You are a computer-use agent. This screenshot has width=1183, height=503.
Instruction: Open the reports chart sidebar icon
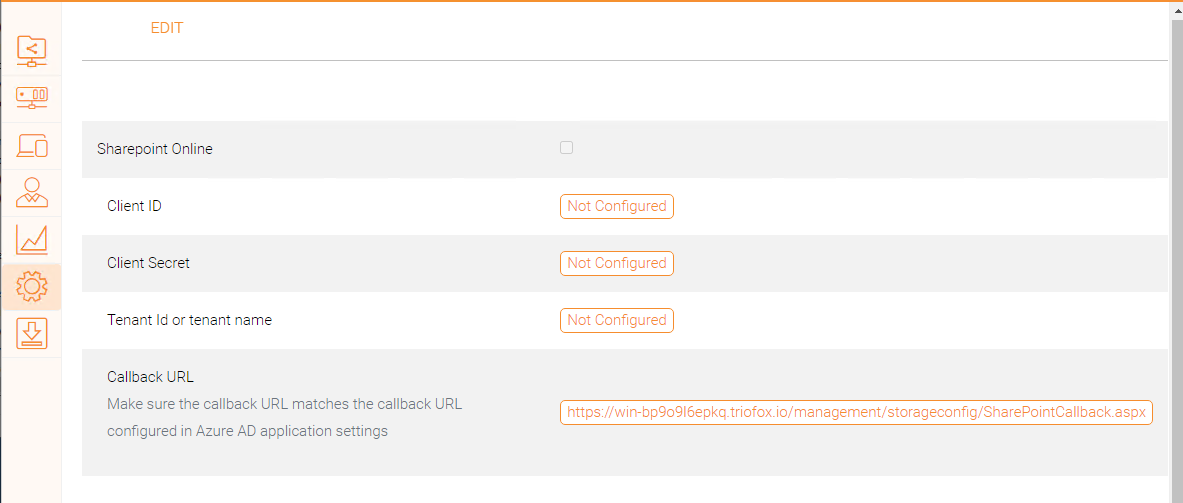[x=32, y=240]
